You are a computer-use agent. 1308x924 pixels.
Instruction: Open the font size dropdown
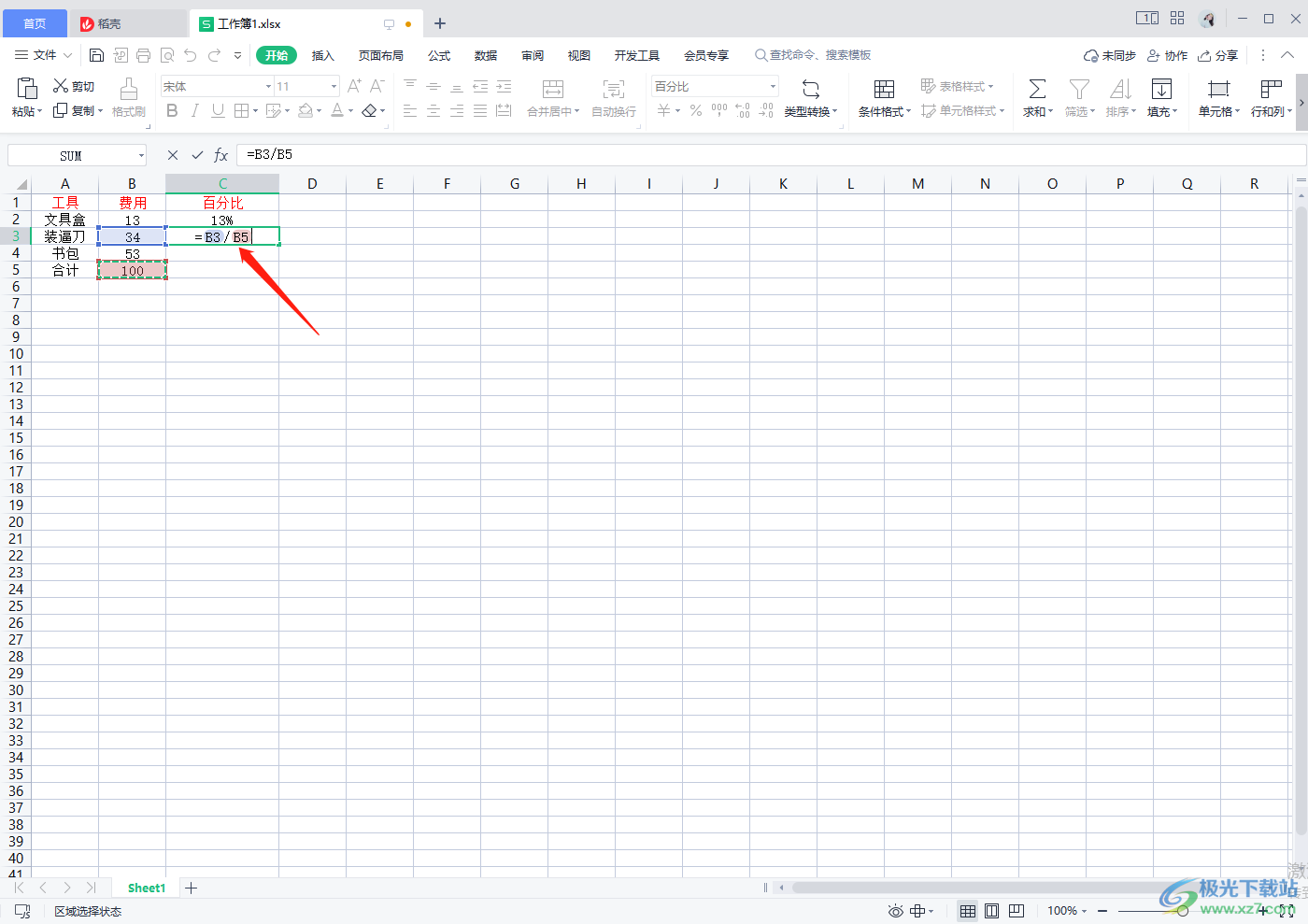coord(334,86)
